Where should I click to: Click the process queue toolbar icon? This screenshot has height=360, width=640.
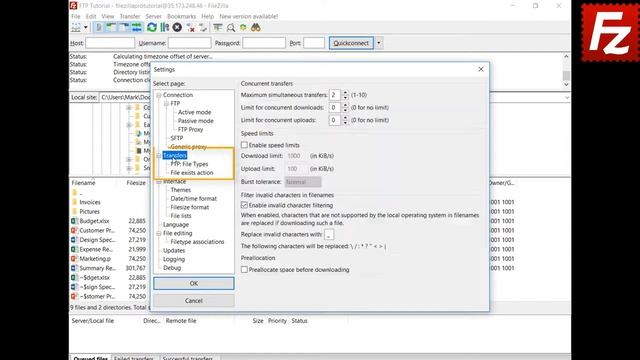pos(164,27)
